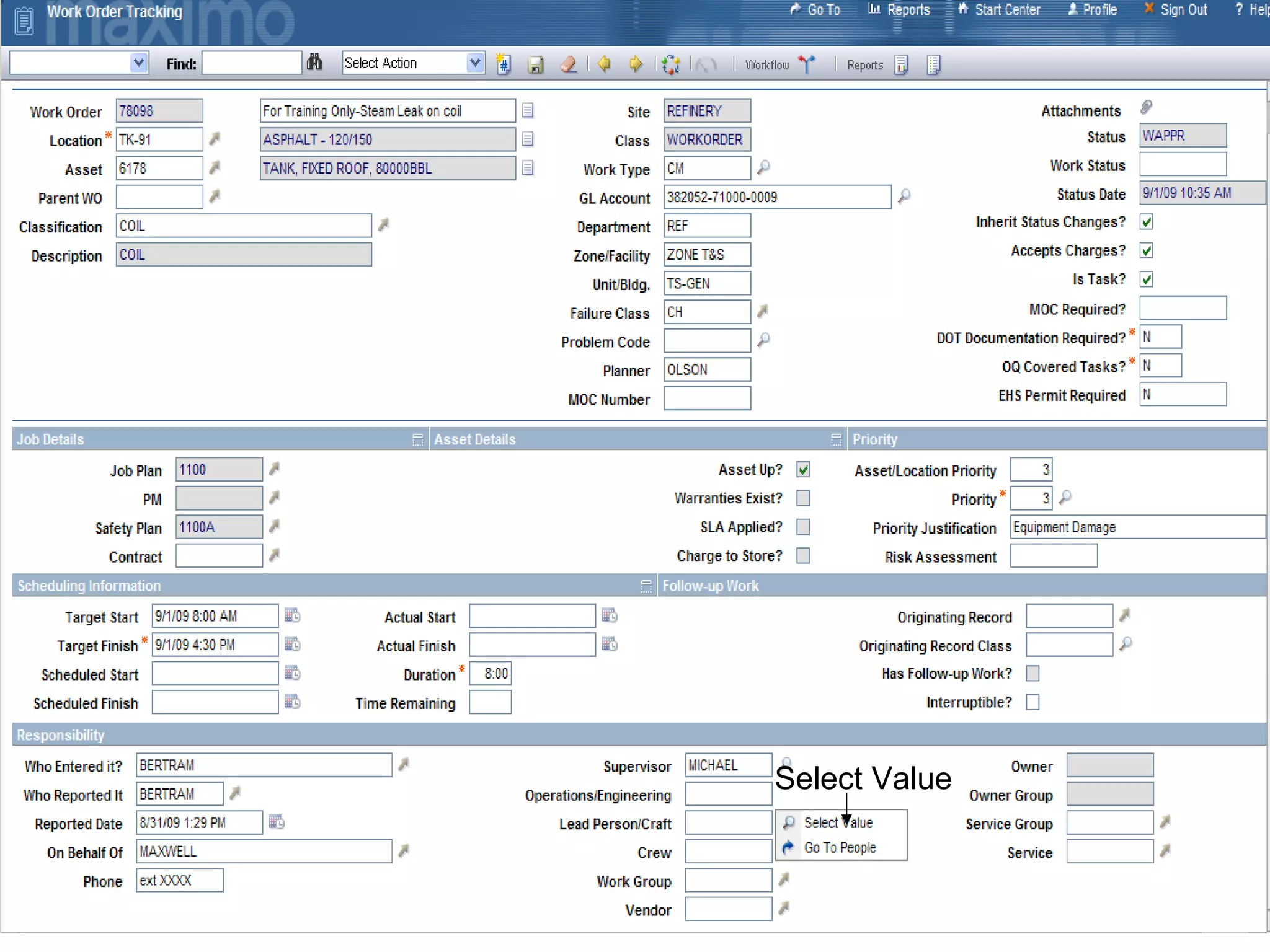Screen dimensions: 1270x952
Task: Click the Change Status icon in toolbar
Action: 670,64
